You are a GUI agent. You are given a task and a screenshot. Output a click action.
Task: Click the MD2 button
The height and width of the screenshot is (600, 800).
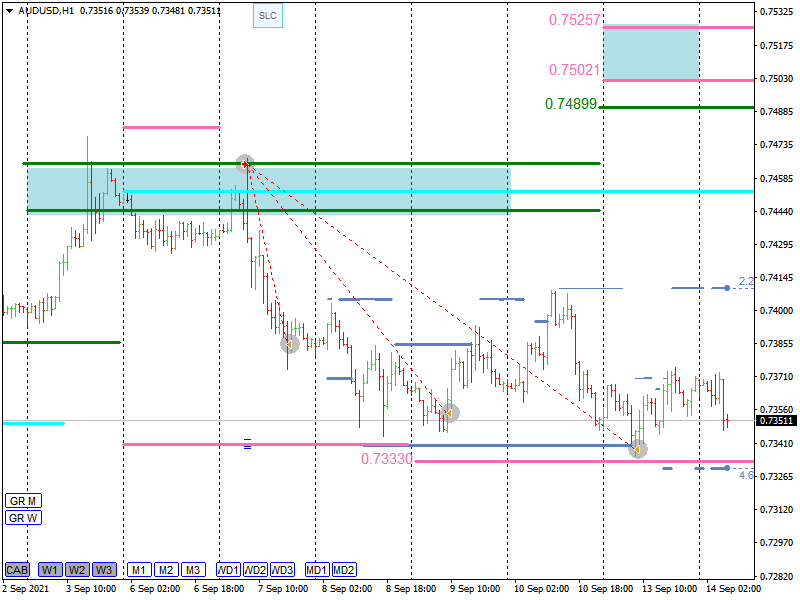[x=344, y=570]
